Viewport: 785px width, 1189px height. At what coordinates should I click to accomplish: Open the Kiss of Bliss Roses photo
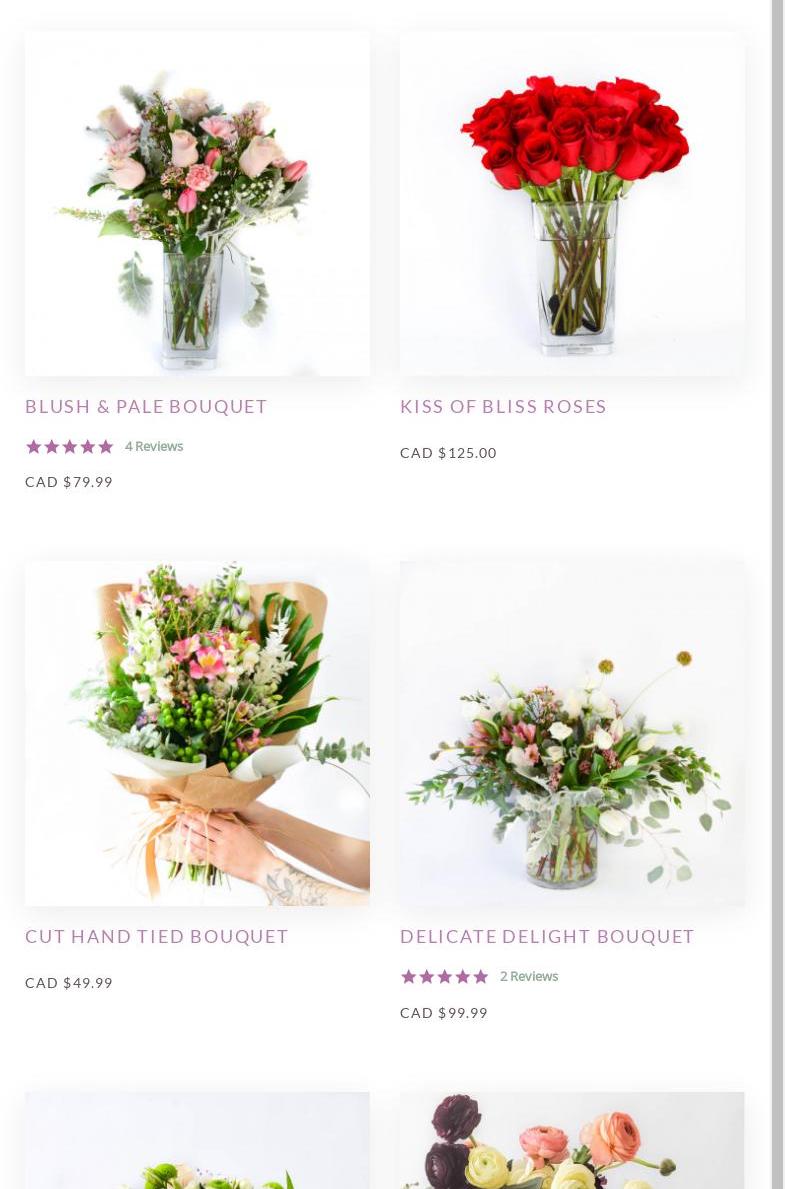[x=572, y=204]
